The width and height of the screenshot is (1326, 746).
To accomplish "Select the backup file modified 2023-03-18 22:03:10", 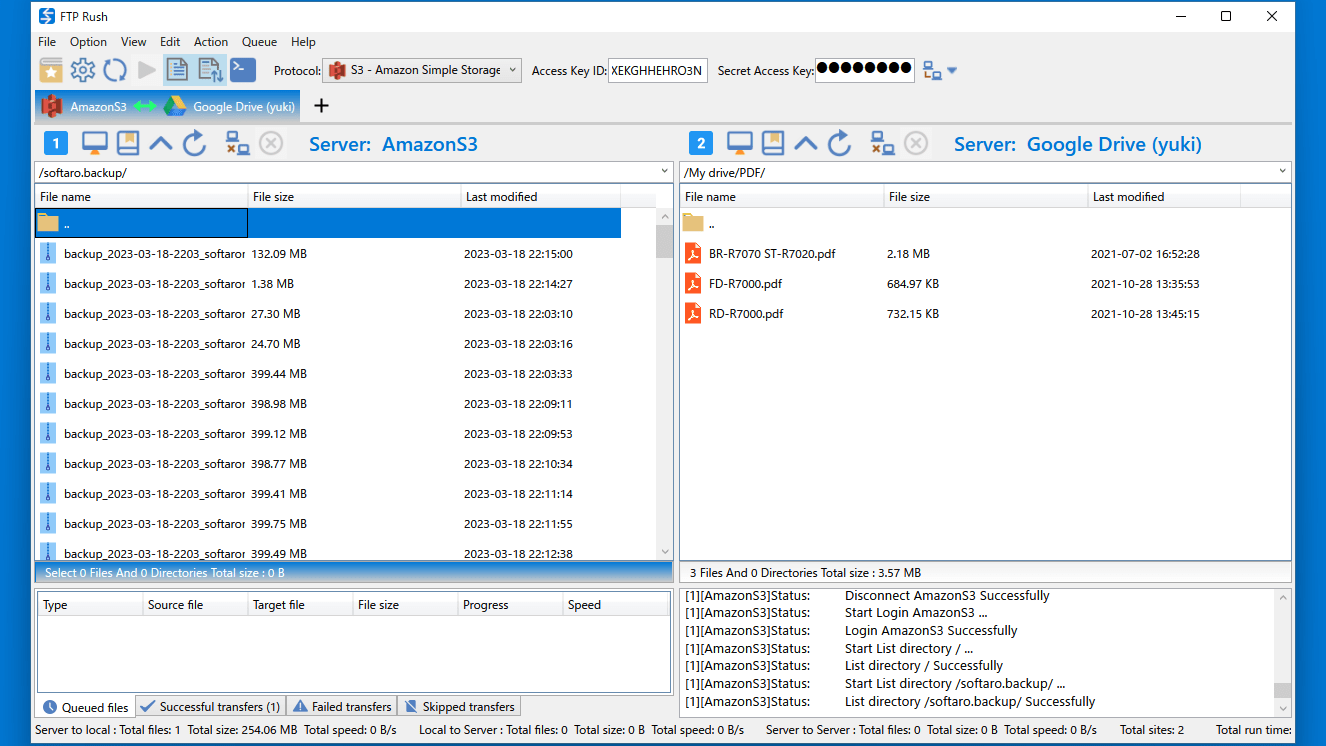I will pyautogui.click(x=328, y=314).
